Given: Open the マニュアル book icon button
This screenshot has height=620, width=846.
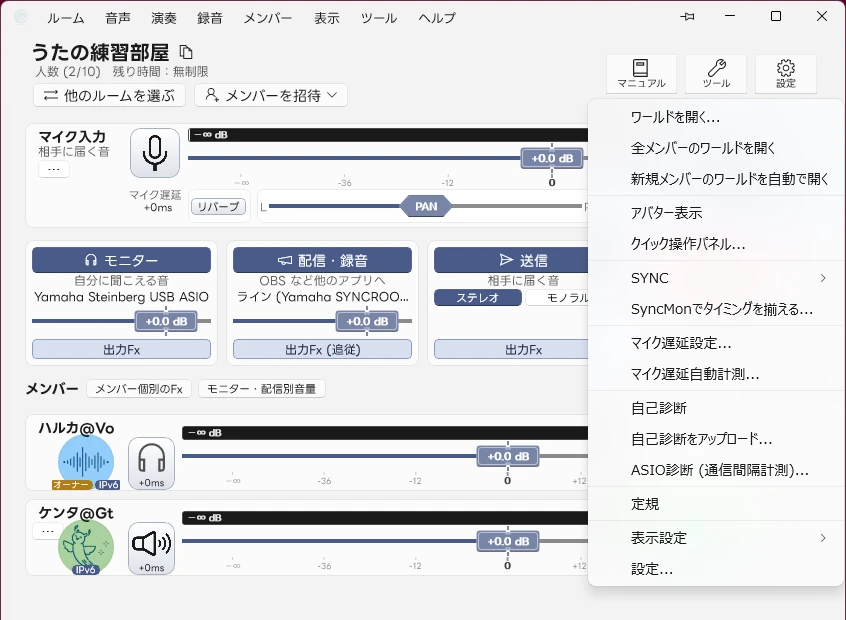Looking at the screenshot, I should coord(640,74).
